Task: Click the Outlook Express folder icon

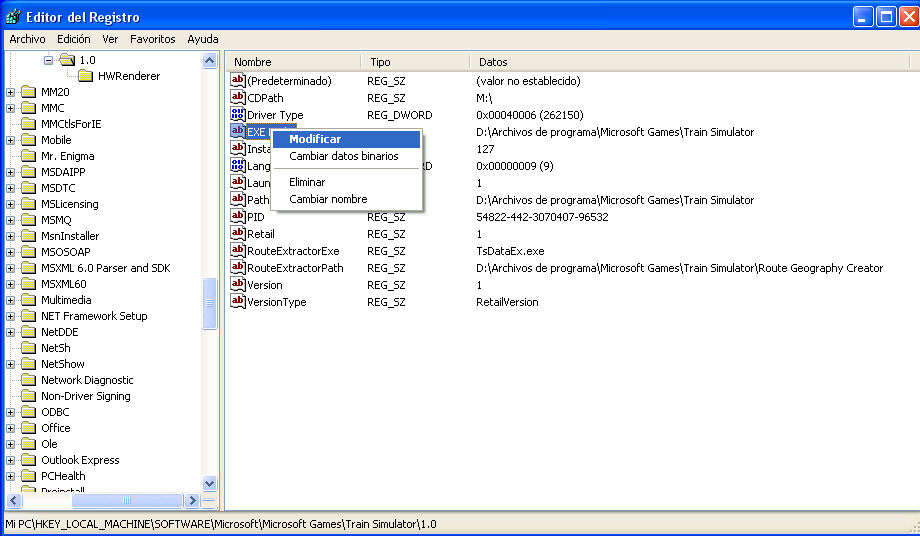Action: (29, 460)
